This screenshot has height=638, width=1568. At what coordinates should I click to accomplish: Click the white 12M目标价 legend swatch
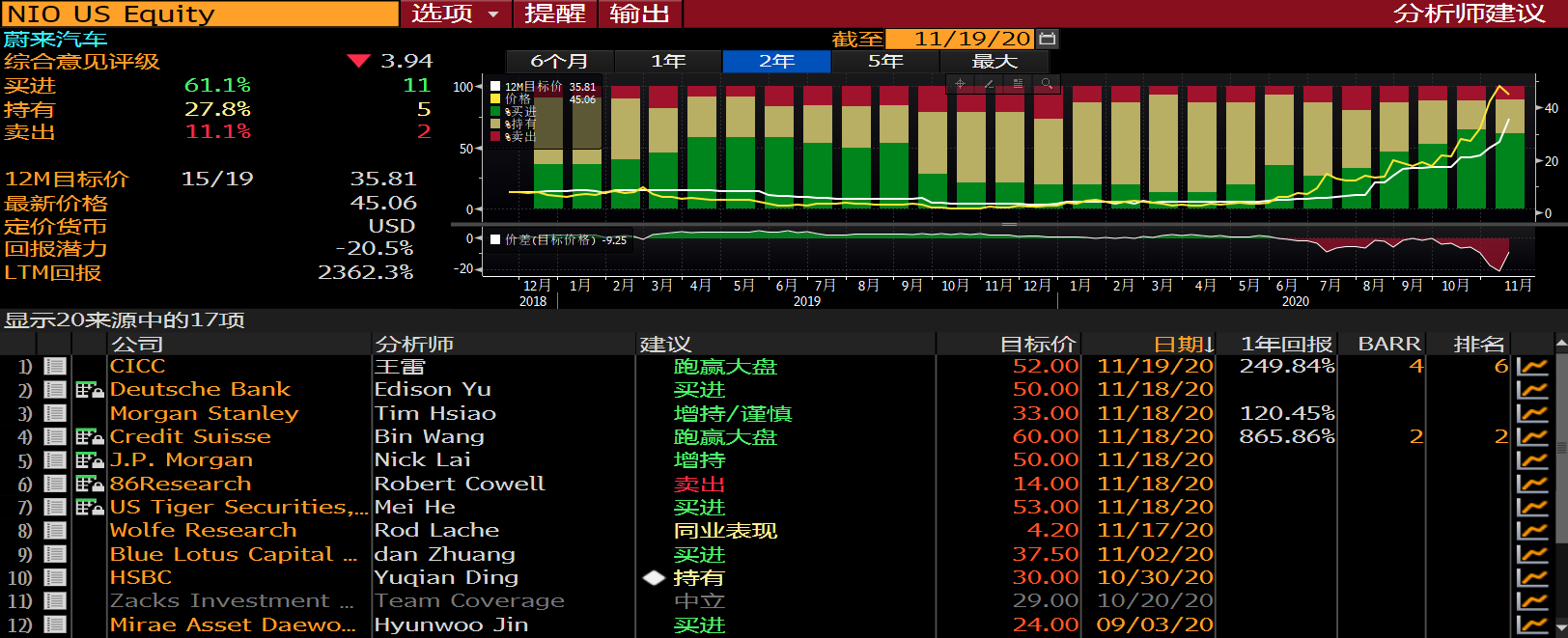(495, 87)
